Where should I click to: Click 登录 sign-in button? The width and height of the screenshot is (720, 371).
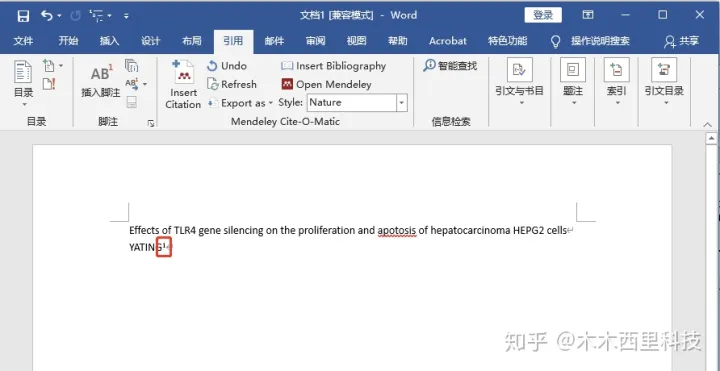click(x=543, y=15)
